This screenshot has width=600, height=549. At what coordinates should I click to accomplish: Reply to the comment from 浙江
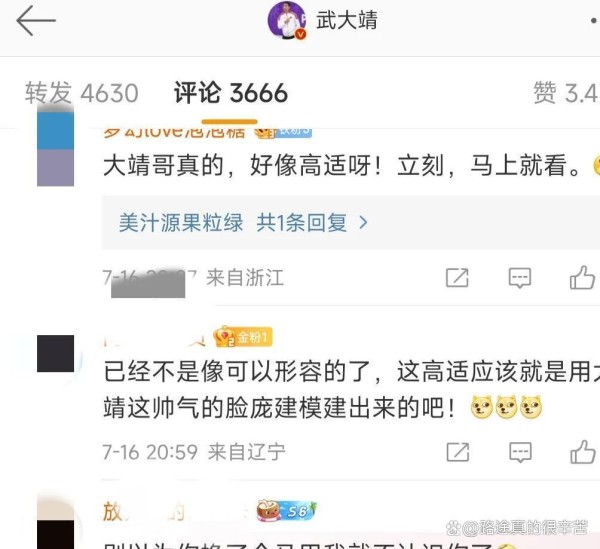pyautogui.click(x=520, y=278)
